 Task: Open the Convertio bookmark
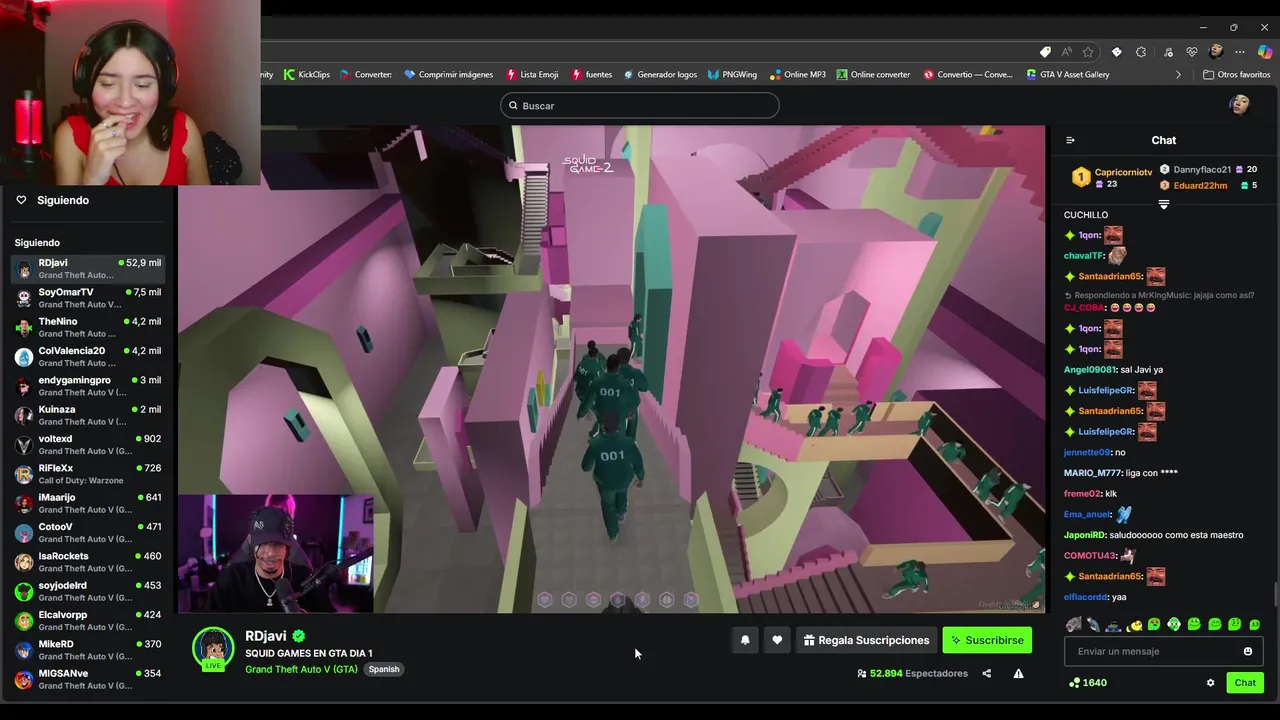(968, 74)
